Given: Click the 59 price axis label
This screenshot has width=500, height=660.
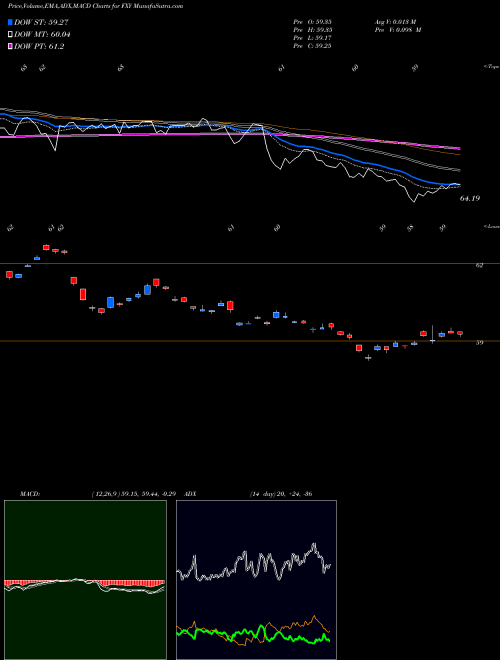Looking at the screenshot, I should pos(479,343).
